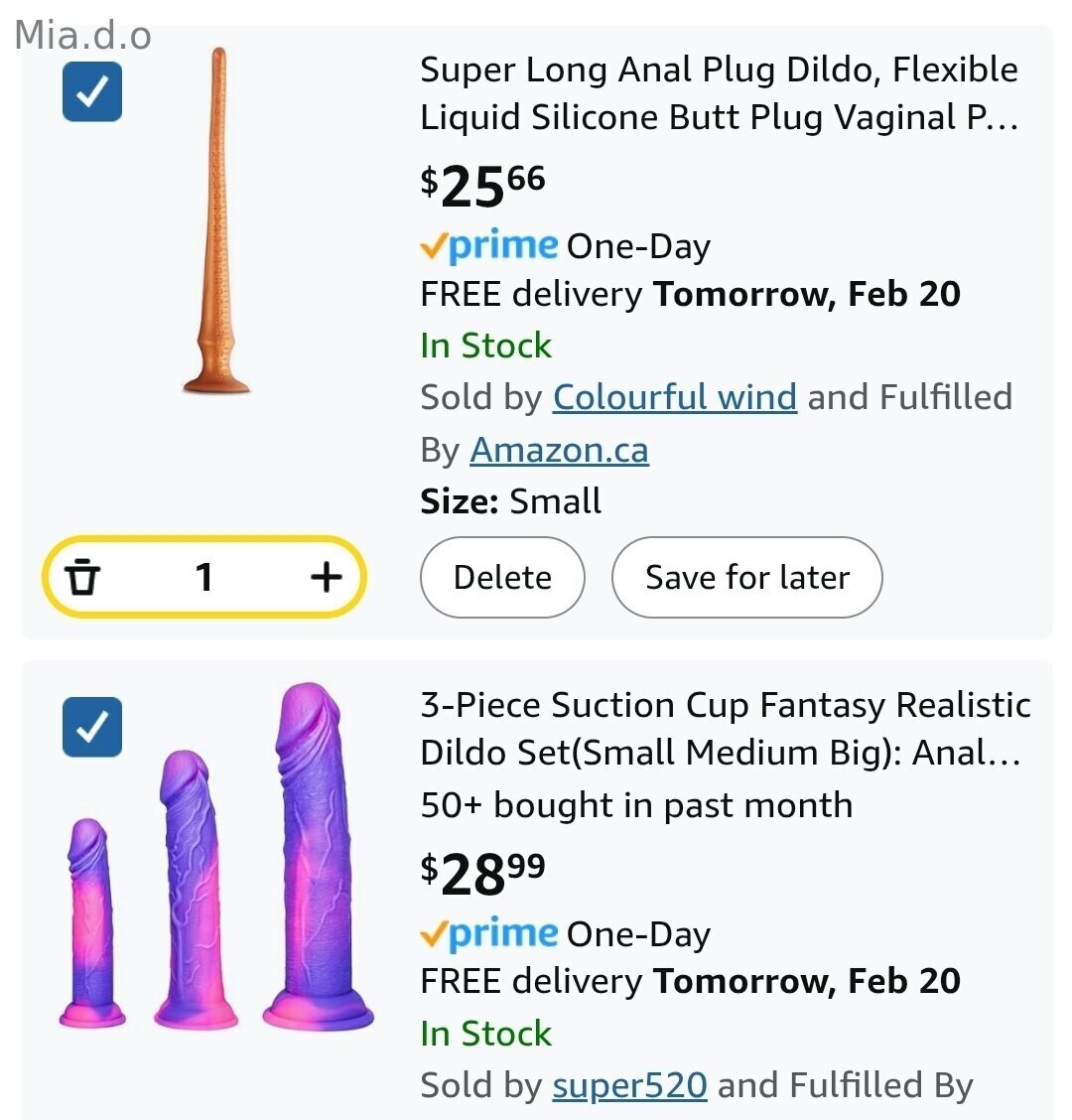The width and height of the screenshot is (1072, 1120).
Task: Open the Colourful wind seller link
Action: 674,397
